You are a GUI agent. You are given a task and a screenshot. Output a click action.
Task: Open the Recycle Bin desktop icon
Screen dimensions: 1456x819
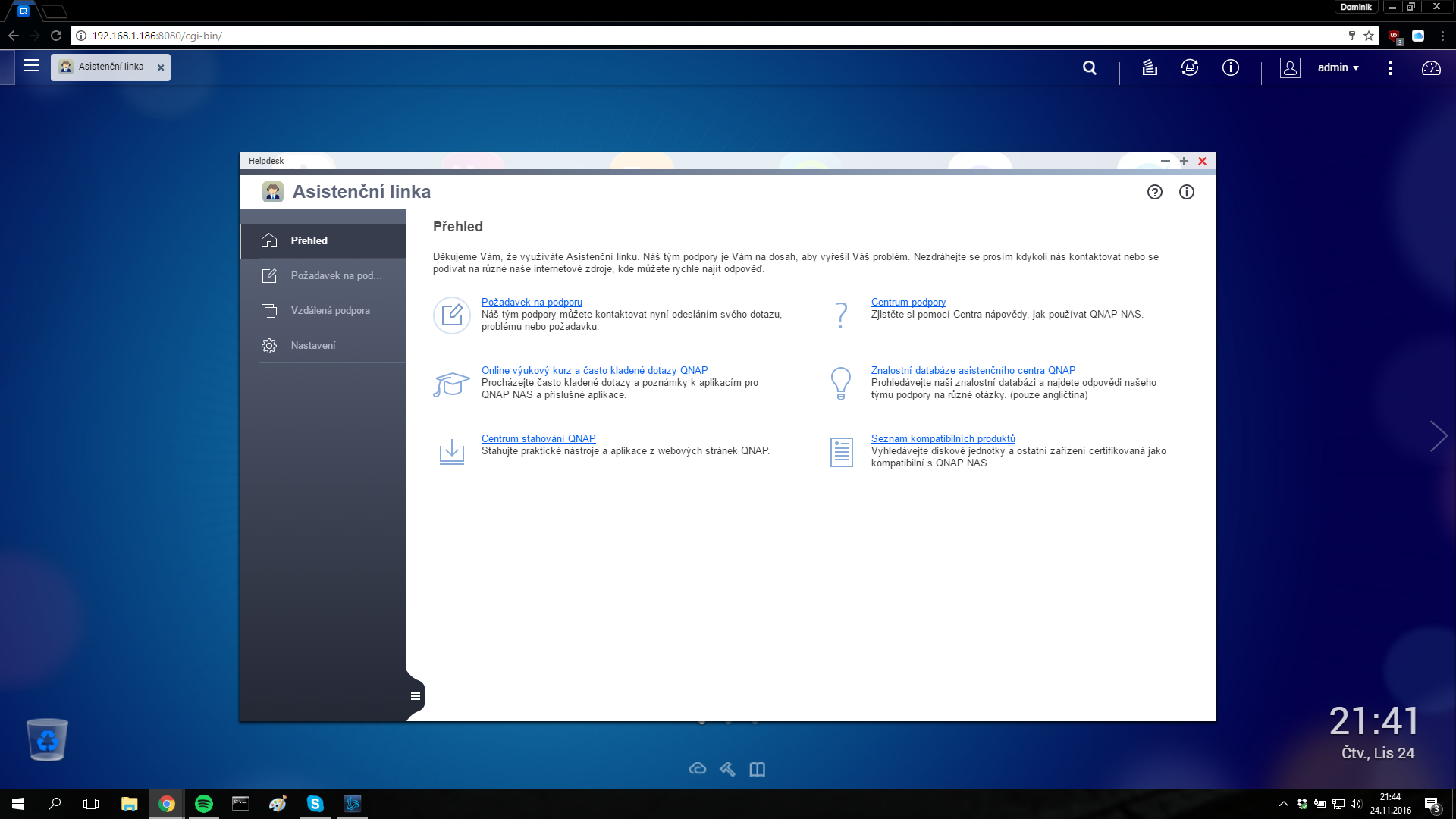47,739
